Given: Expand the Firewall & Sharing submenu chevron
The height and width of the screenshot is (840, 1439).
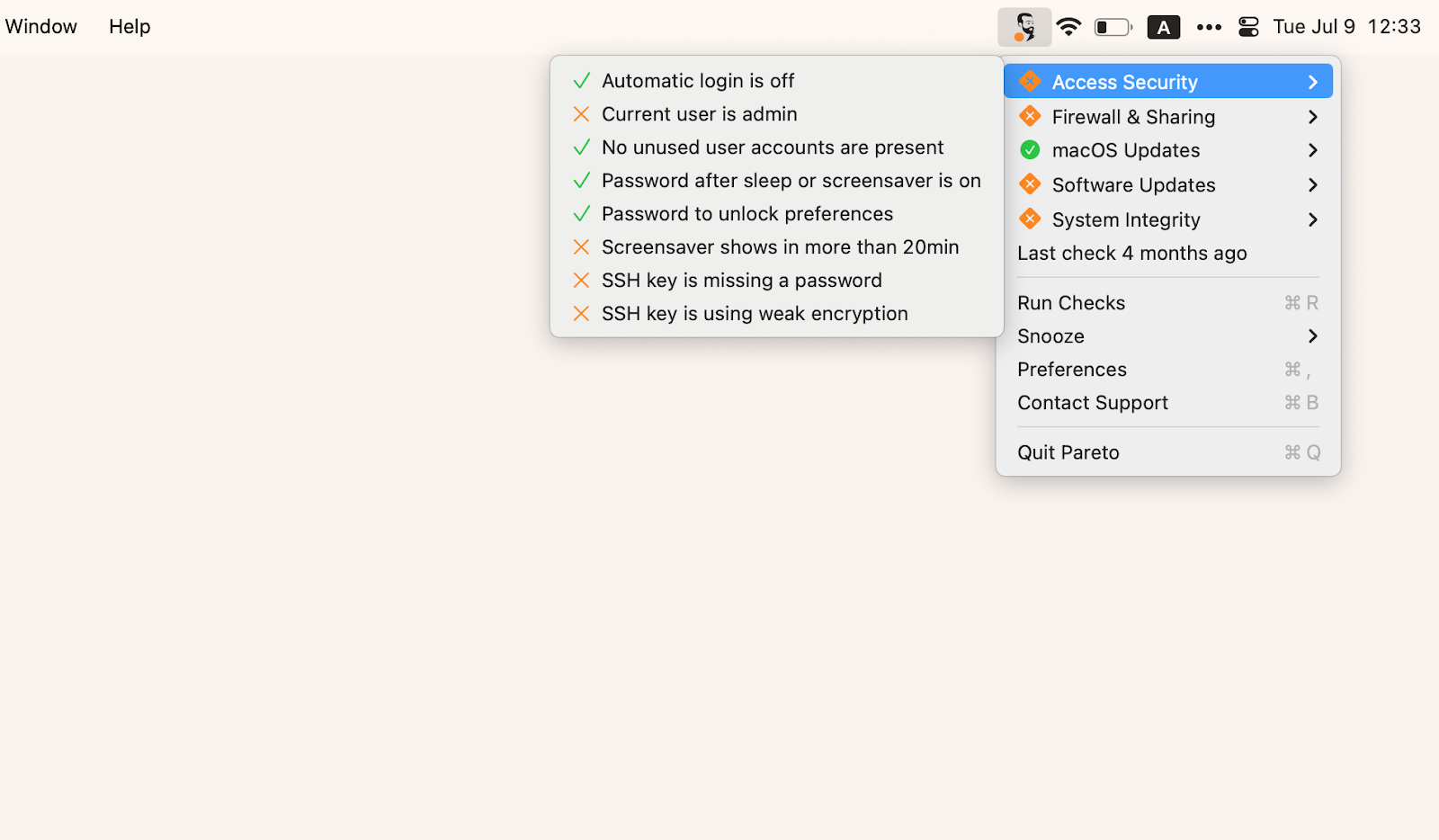Looking at the screenshot, I should point(1313,117).
